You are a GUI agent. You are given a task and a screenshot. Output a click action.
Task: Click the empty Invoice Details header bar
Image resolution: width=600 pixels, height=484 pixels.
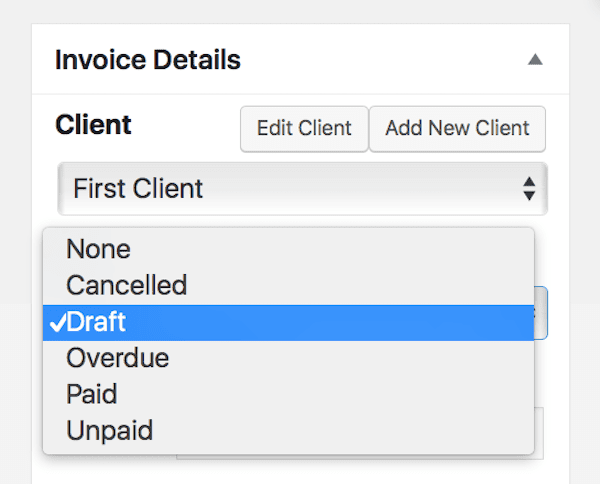(x=383, y=60)
